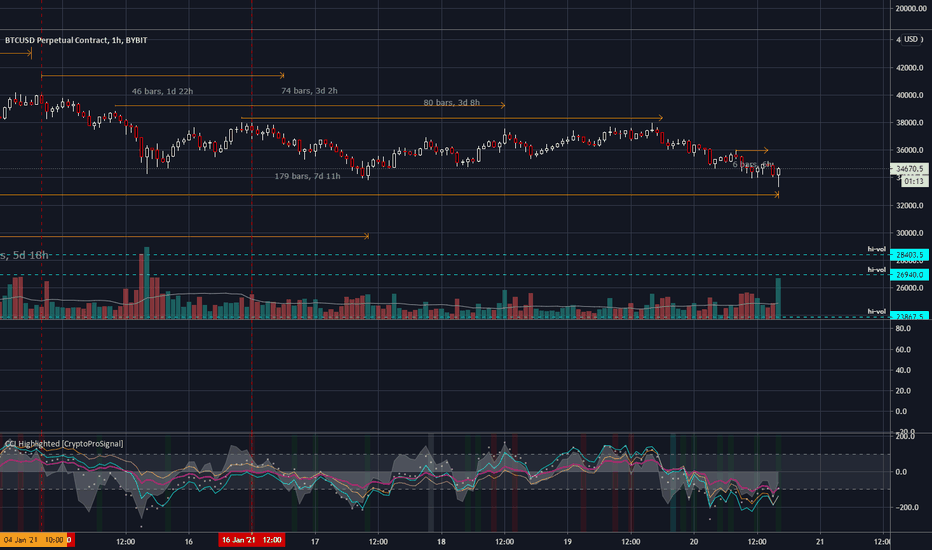Click the latest candlestick on the chart

tap(778, 177)
